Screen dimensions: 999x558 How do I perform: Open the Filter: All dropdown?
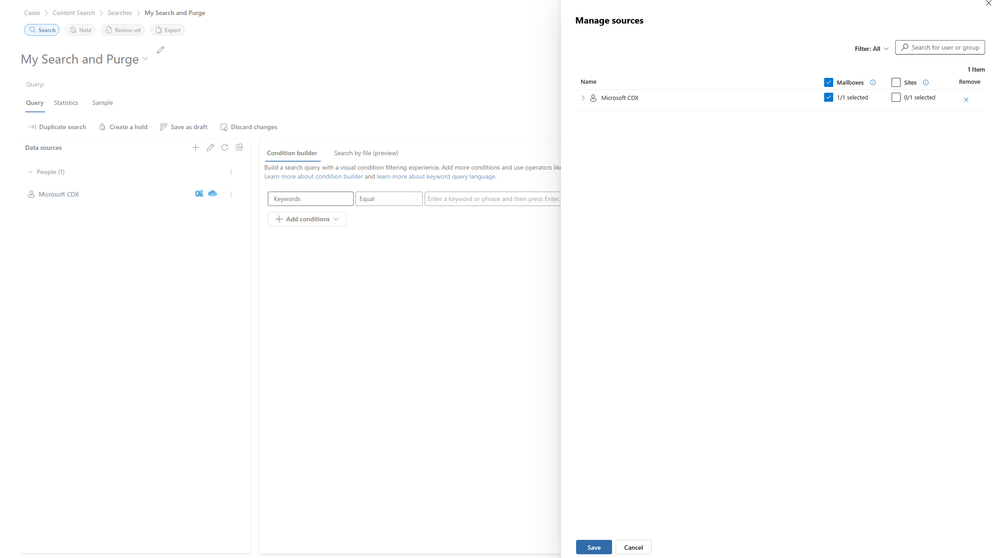click(871, 48)
